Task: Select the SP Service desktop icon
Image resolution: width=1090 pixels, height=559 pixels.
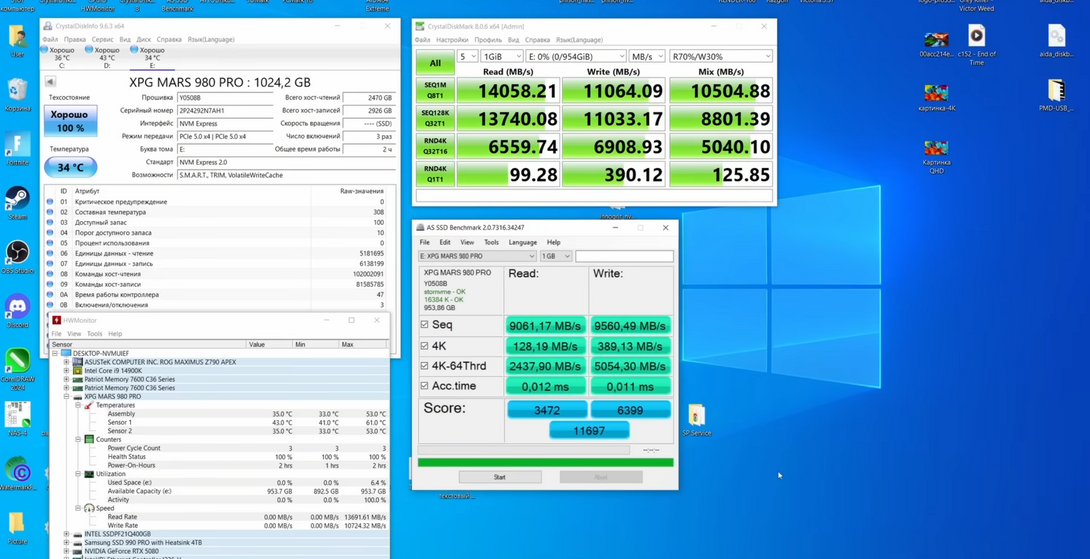Action: tap(696, 420)
